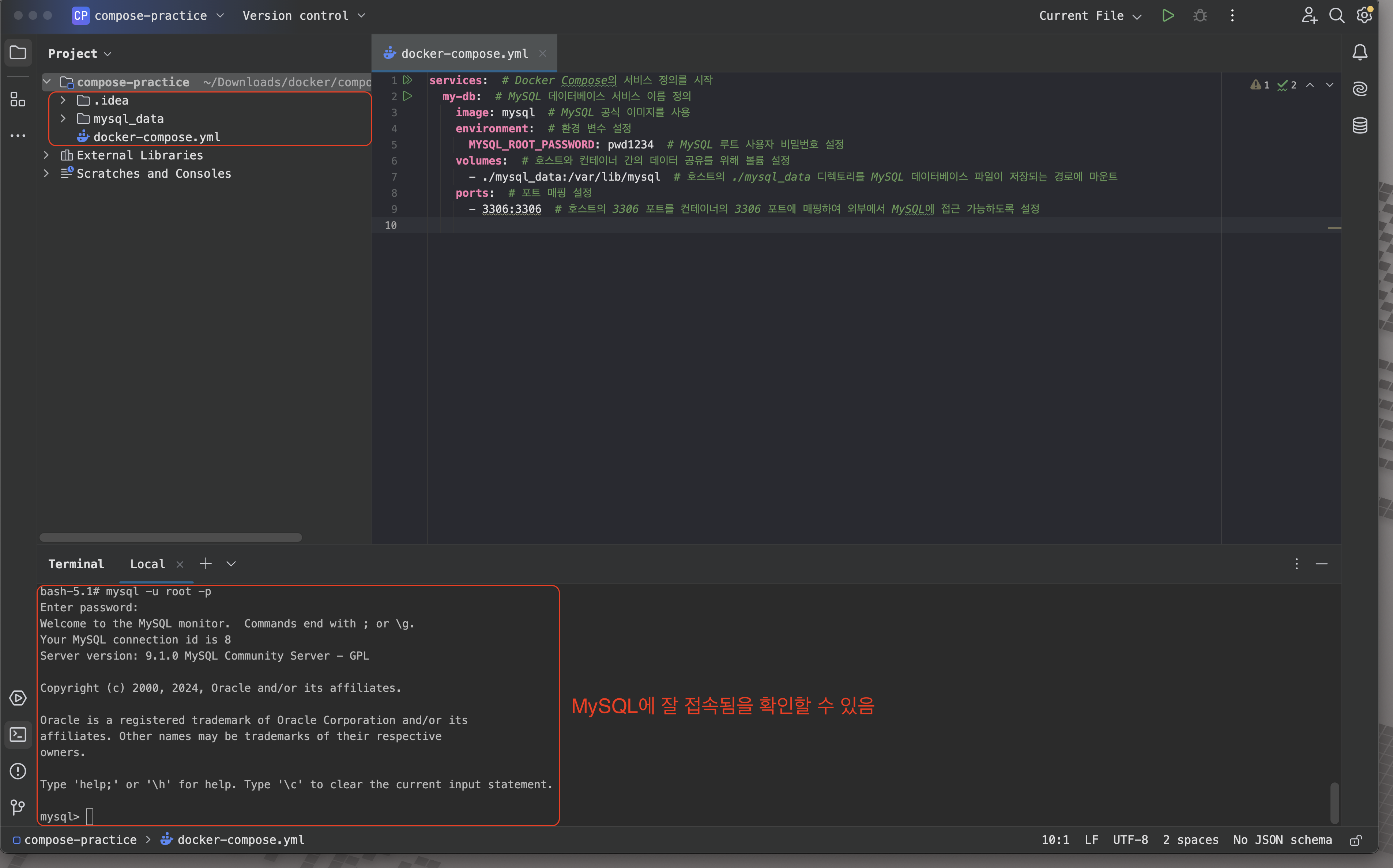Open Search Everywhere magnifier icon
The width and height of the screenshot is (1393, 868).
coord(1337,15)
